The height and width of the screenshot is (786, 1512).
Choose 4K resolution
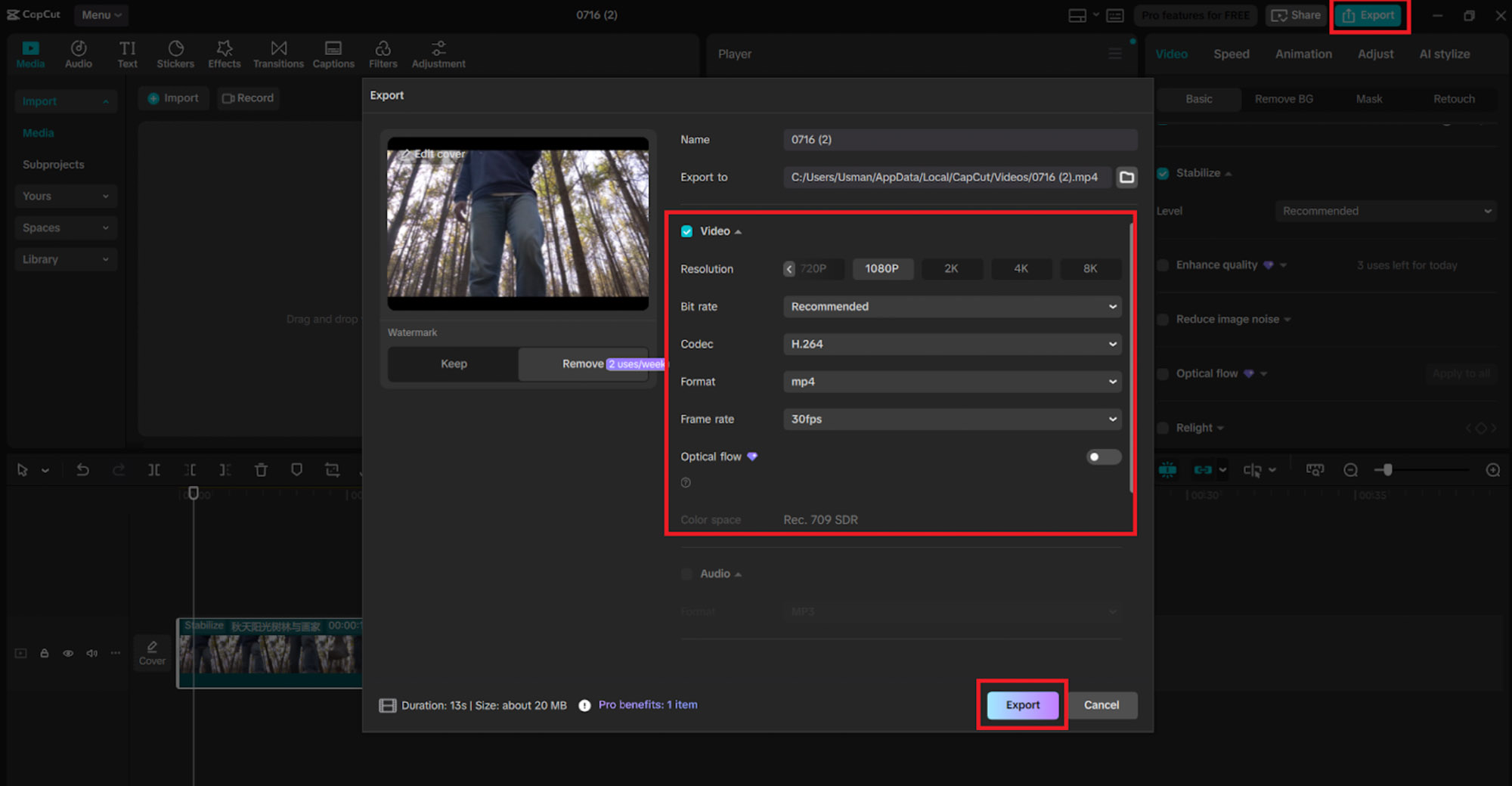pyautogui.click(x=1021, y=268)
